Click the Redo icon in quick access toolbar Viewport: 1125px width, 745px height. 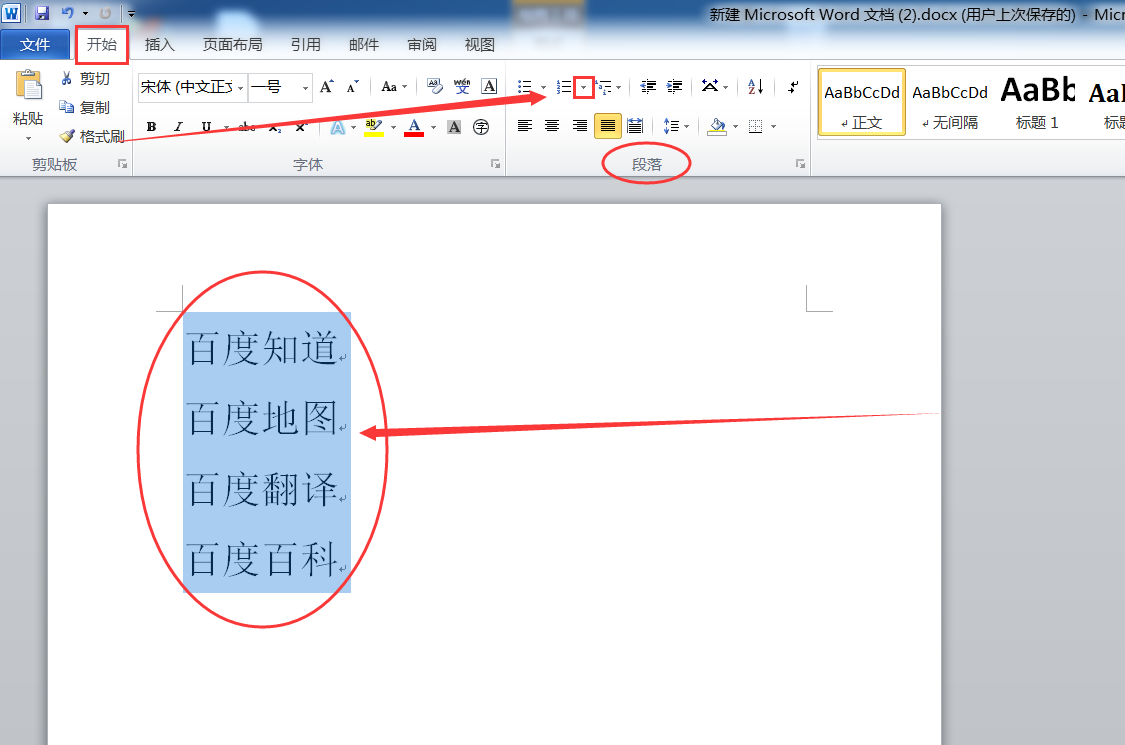point(105,13)
